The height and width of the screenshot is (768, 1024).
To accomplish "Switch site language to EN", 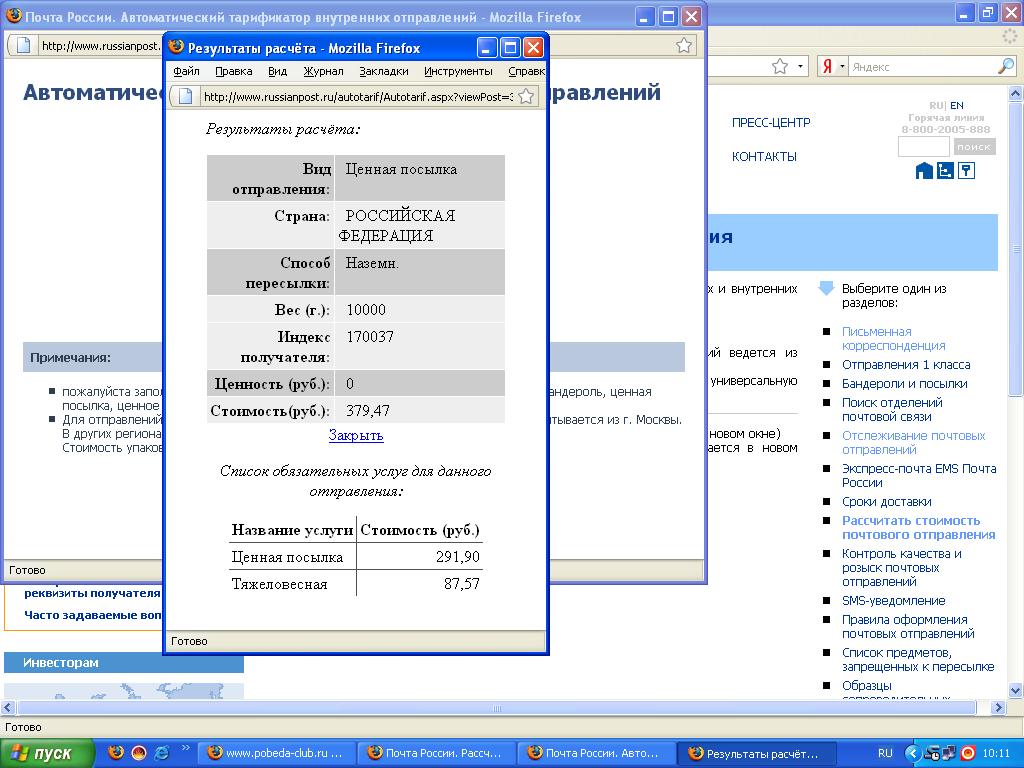I will 957,105.
